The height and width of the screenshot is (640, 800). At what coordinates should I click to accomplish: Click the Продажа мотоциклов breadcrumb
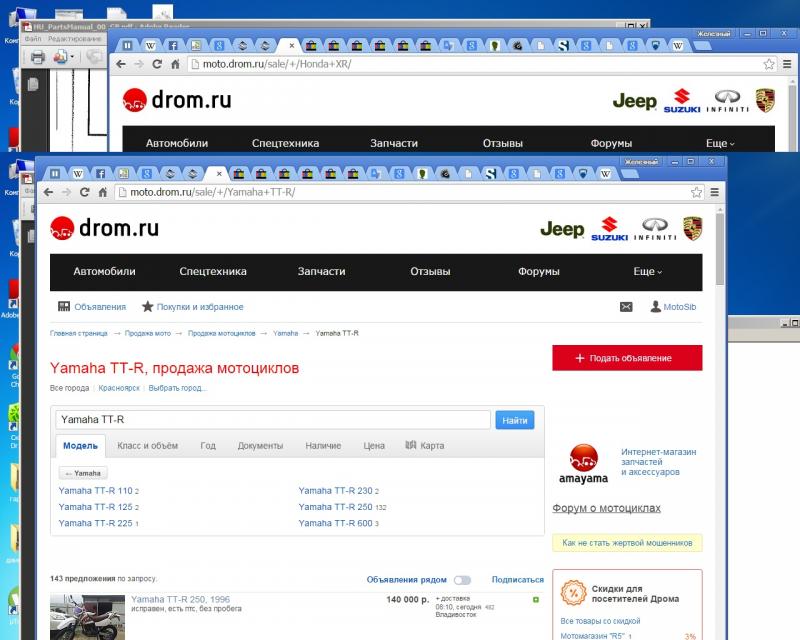tap(221, 333)
